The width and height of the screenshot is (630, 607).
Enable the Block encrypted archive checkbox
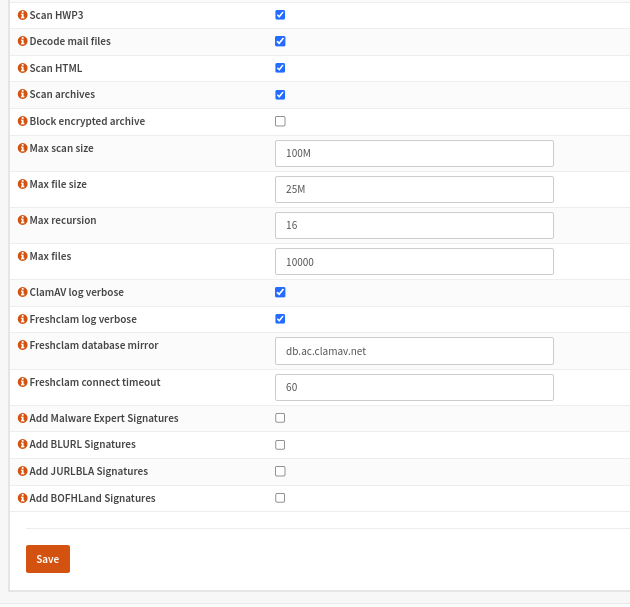[280, 122]
